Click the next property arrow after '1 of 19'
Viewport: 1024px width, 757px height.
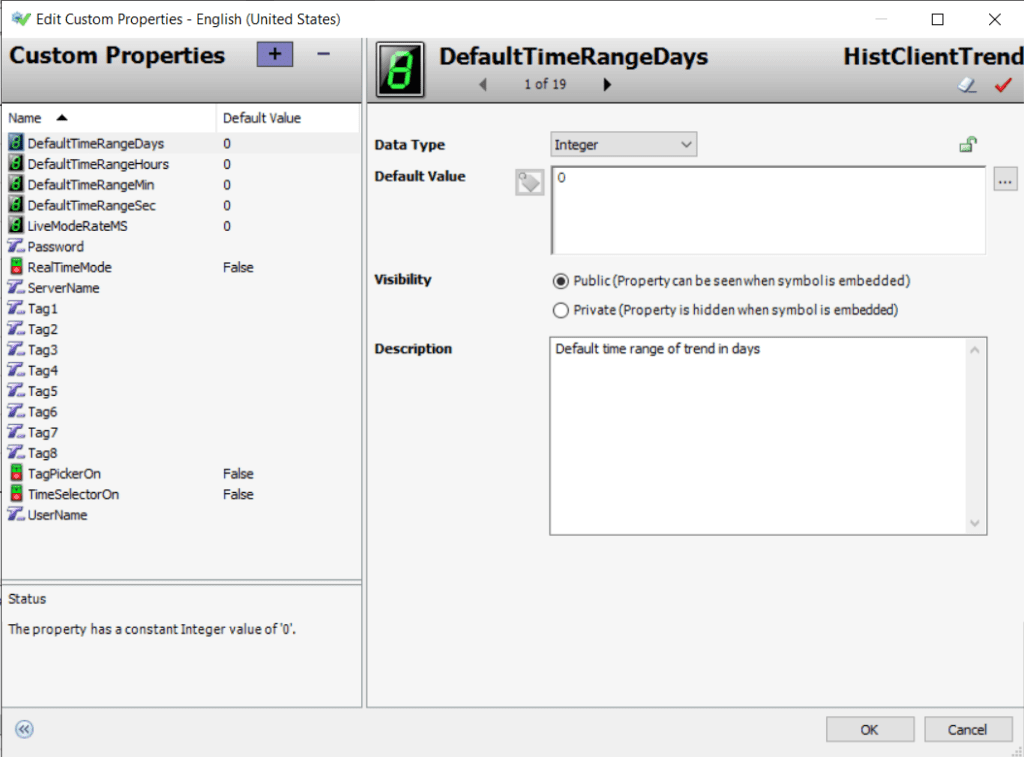coord(608,85)
